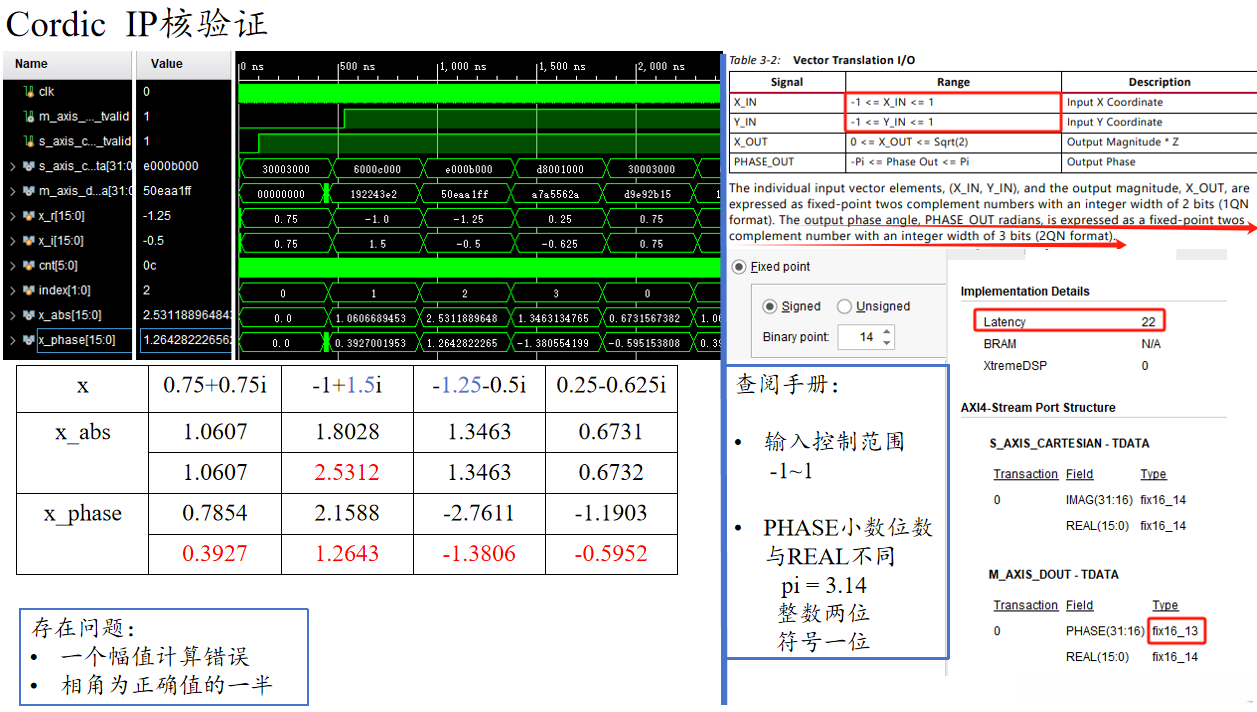The width and height of the screenshot is (1257, 712).
Task: Click the fix16_13 type label
Action: (1176, 631)
